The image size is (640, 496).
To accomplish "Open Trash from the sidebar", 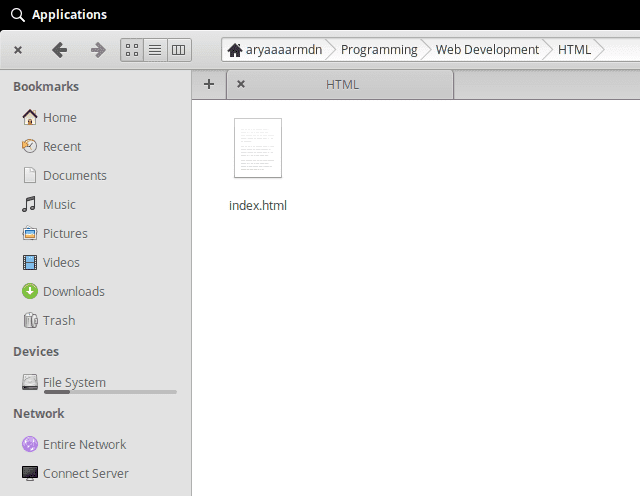I will pyautogui.click(x=58, y=320).
